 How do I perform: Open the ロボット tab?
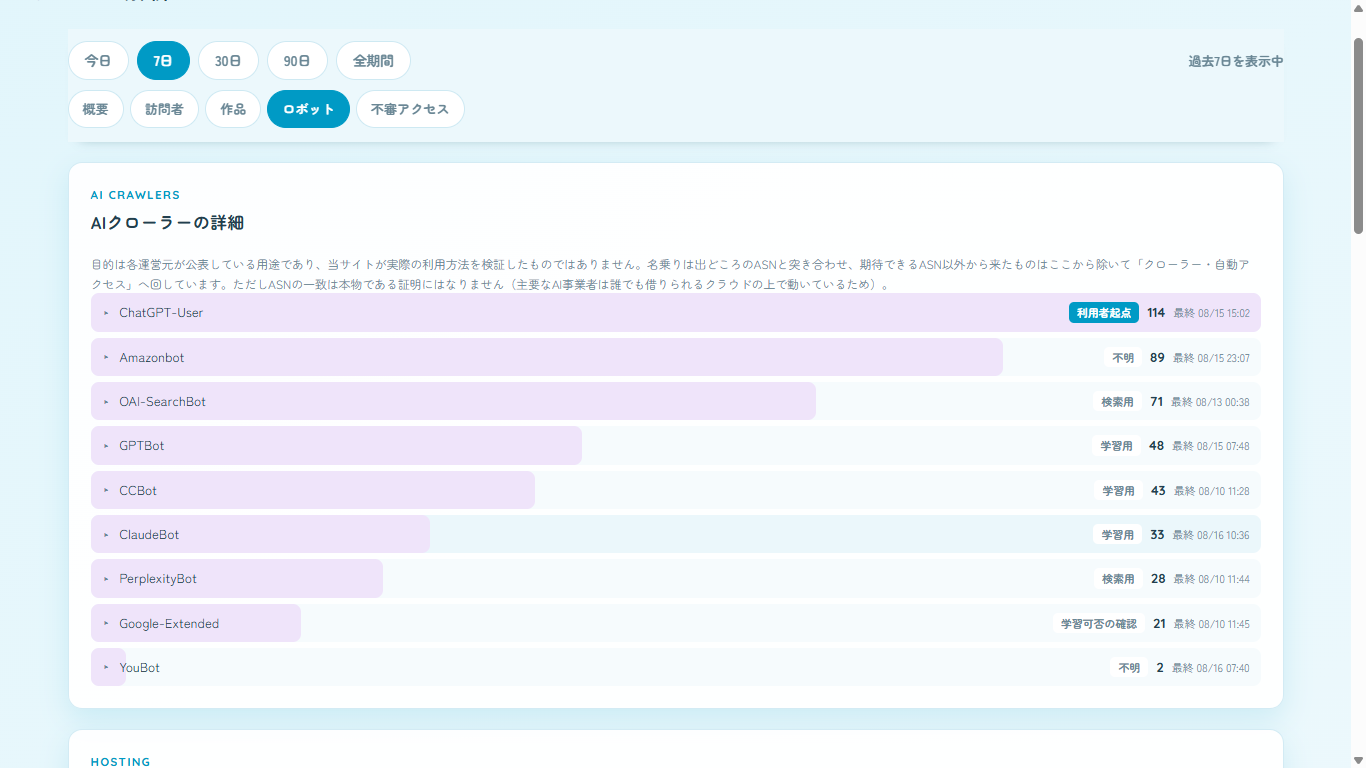[308, 109]
